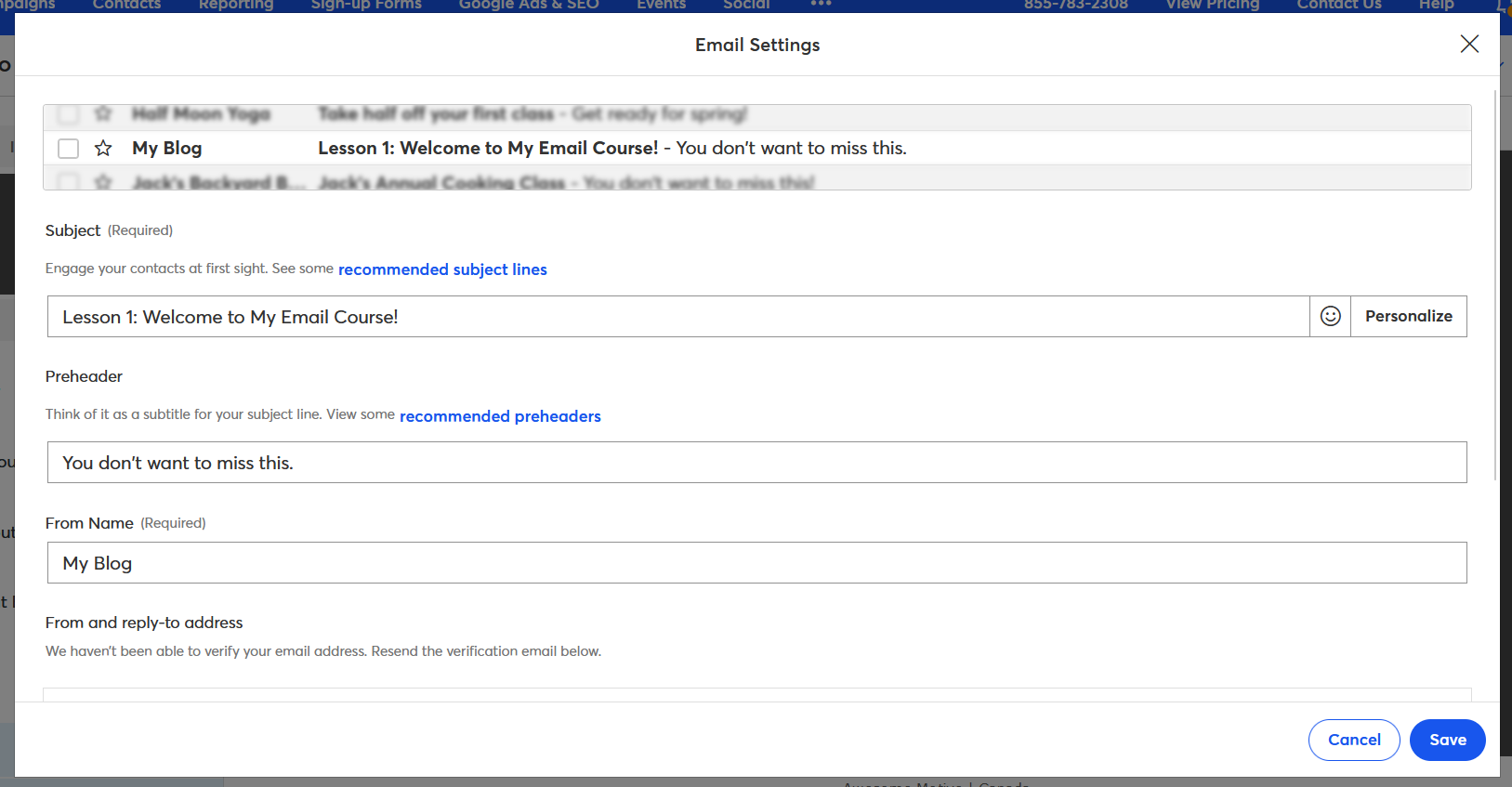This screenshot has height=787, width=1512.
Task: Open recommended subject lines link
Action: (x=442, y=269)
